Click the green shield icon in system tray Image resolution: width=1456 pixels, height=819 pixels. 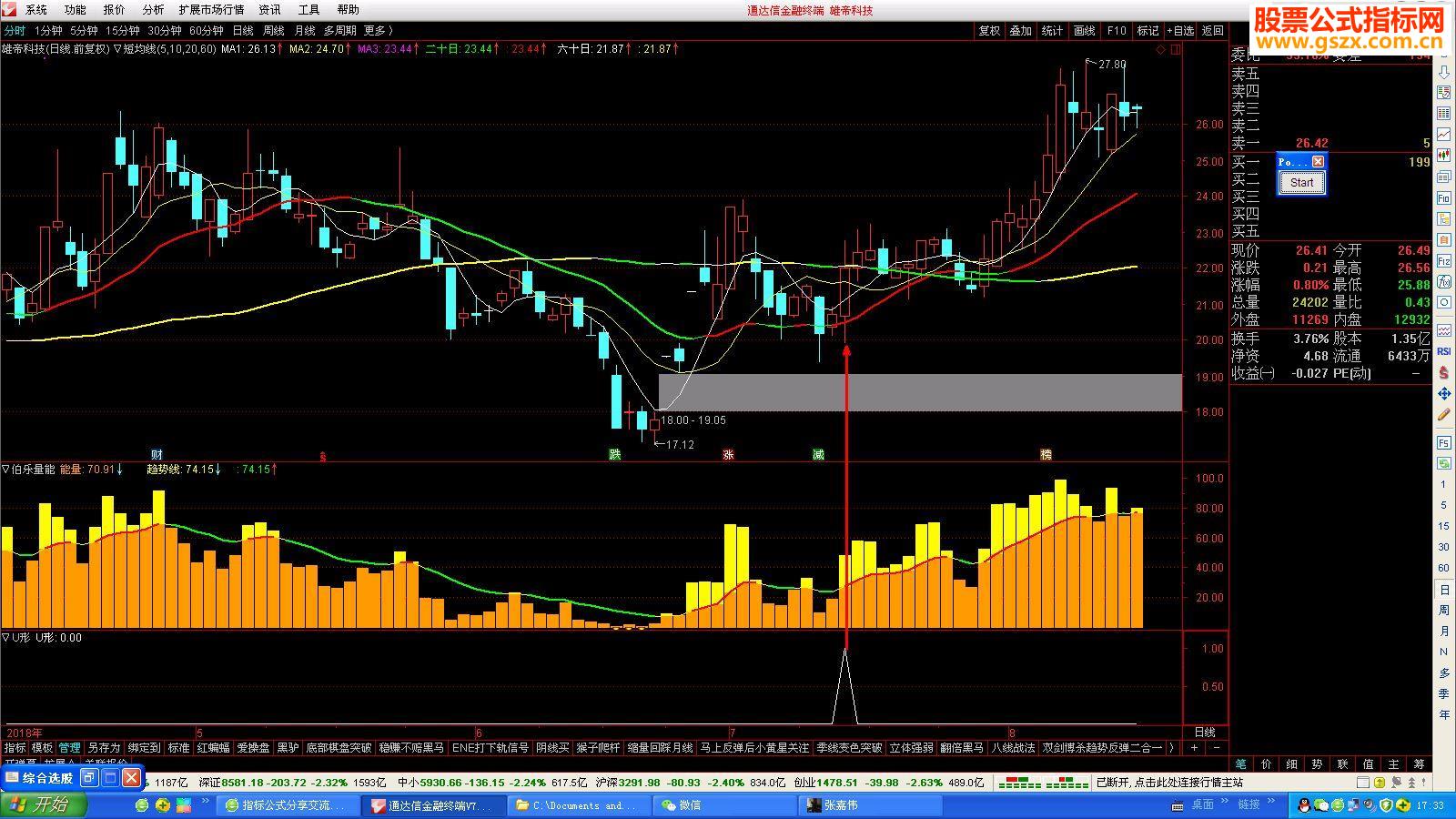(1386, 806)
